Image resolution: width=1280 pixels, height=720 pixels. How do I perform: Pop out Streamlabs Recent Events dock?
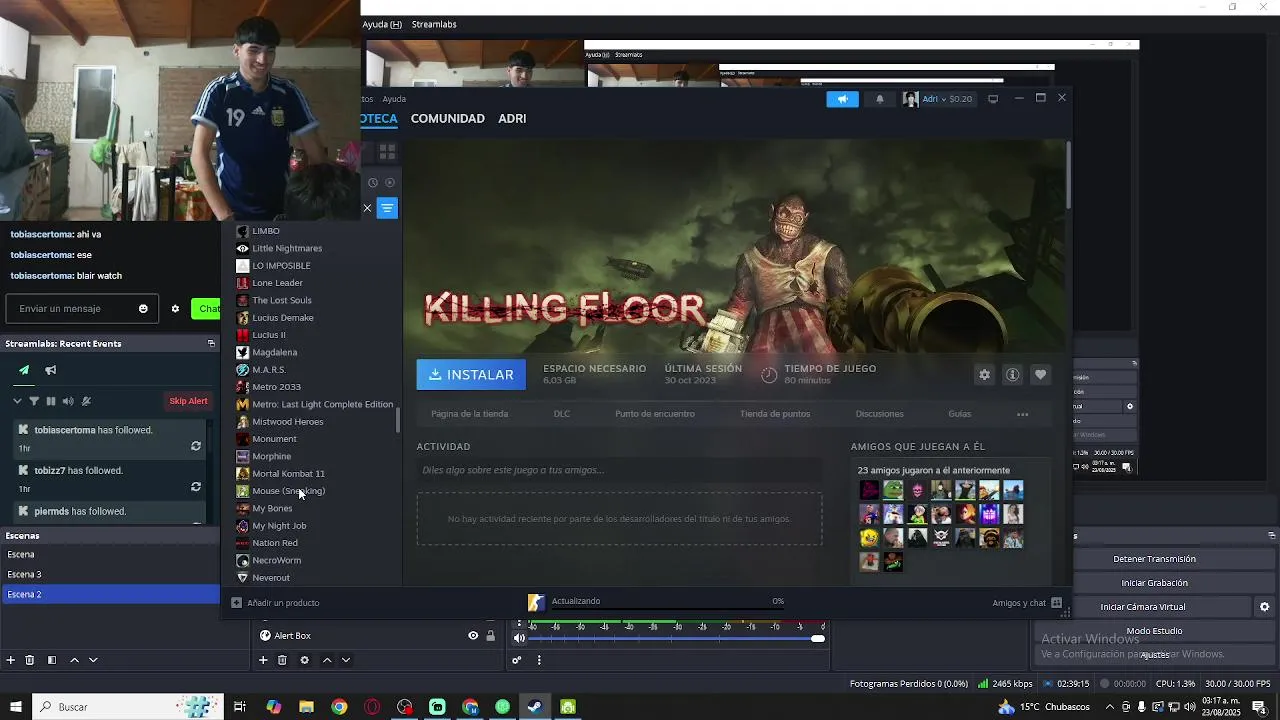pos(211,343)
